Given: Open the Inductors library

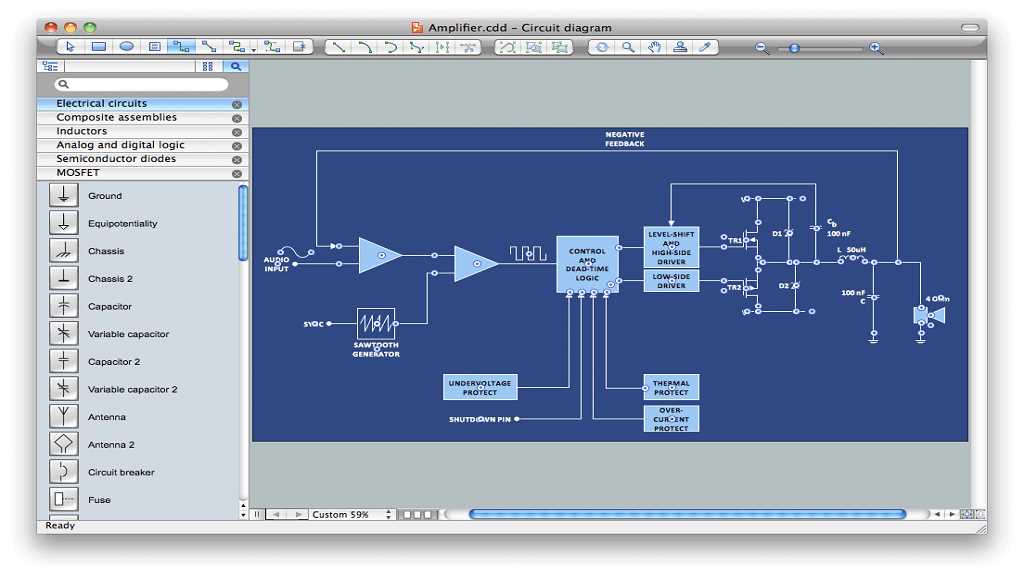Looking at the screenshot, I should coord(142,131).
